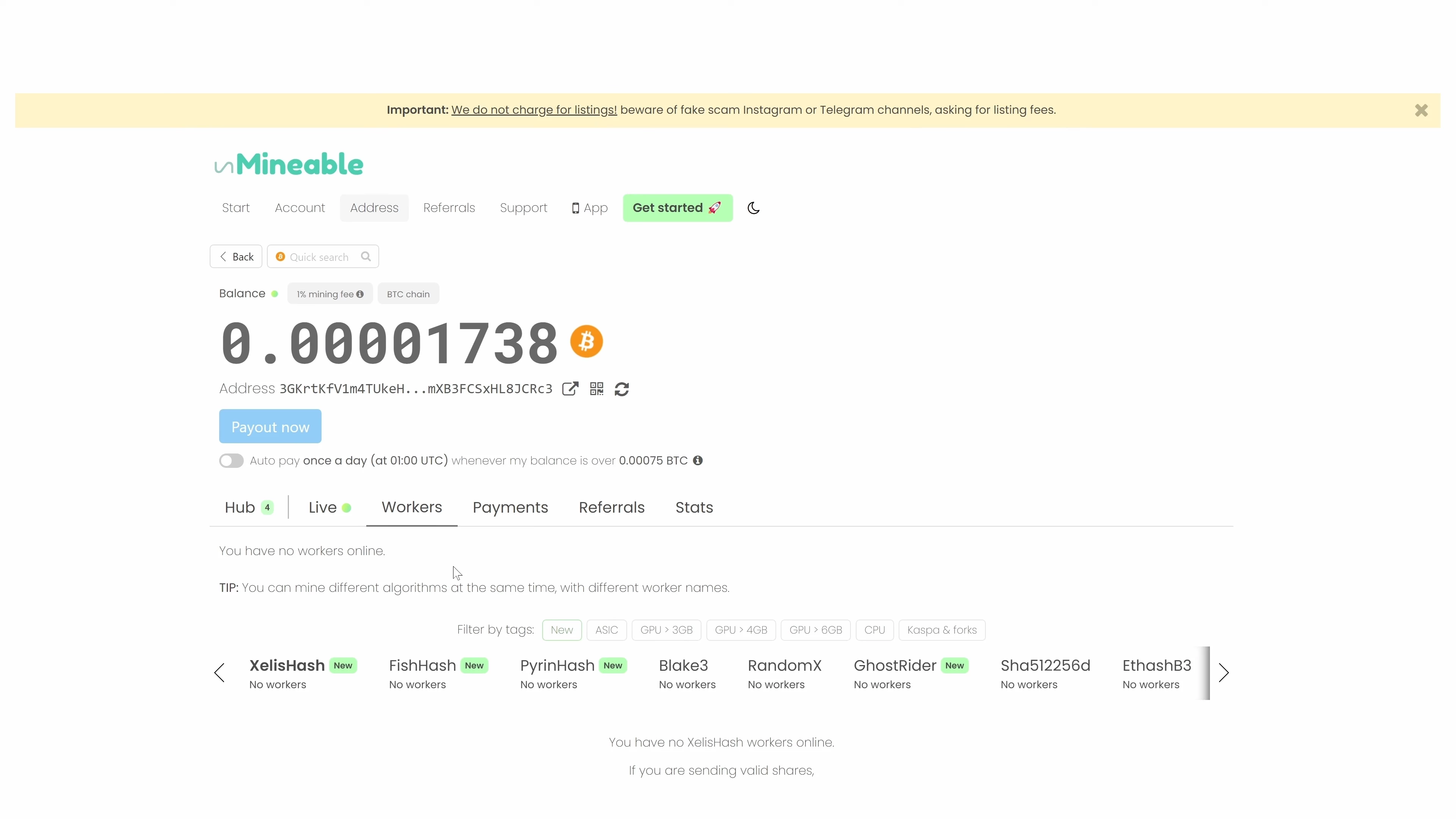This screenshot has width=1456, height=819.
Task: Filter by the GPU > 4GB tag
Action: (x=741, y=630)
